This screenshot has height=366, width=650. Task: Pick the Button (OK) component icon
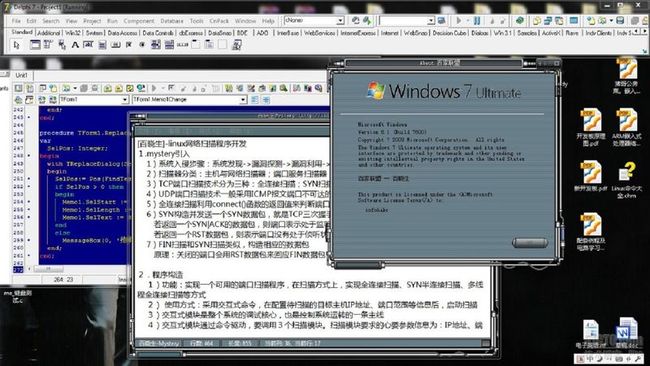(116, 45)
